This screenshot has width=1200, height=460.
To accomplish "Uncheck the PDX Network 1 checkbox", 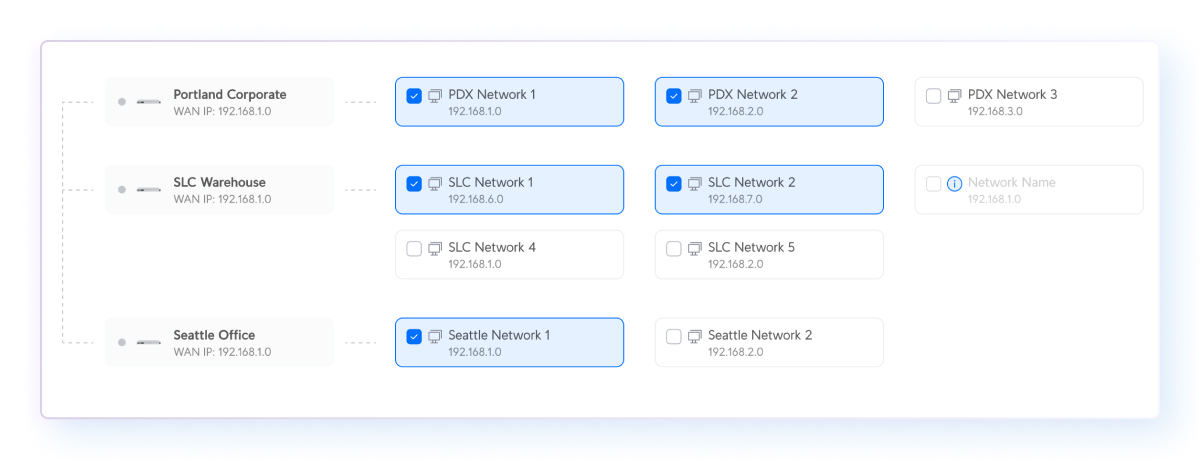I will (x=414, y=96).
